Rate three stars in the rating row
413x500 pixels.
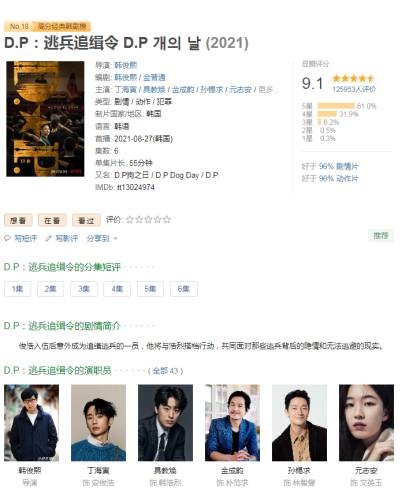[x=148, y=220]
